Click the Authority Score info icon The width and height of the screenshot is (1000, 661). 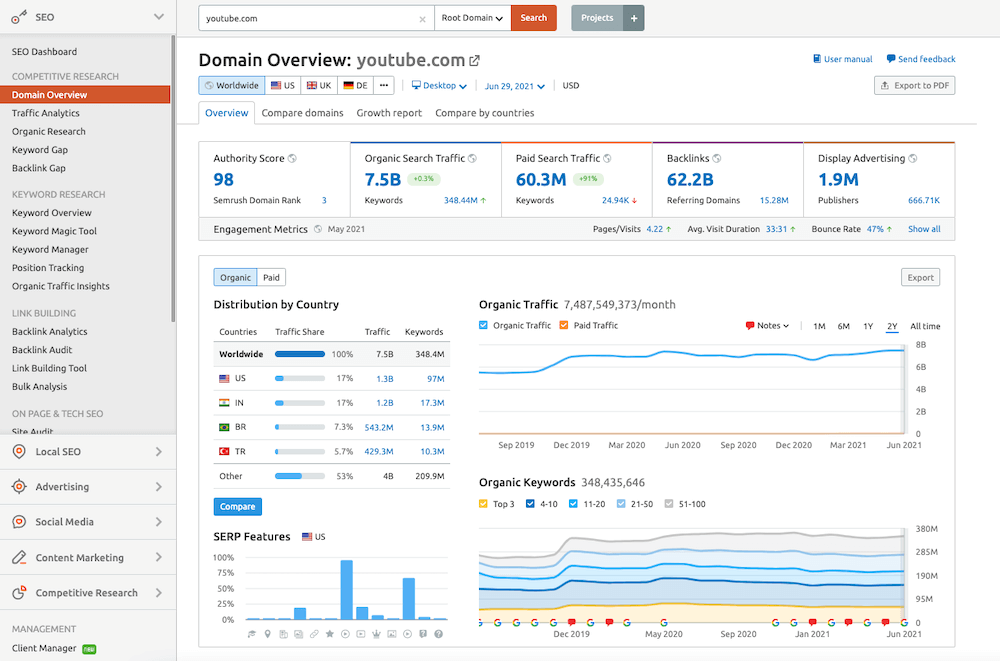pos(292,158)
